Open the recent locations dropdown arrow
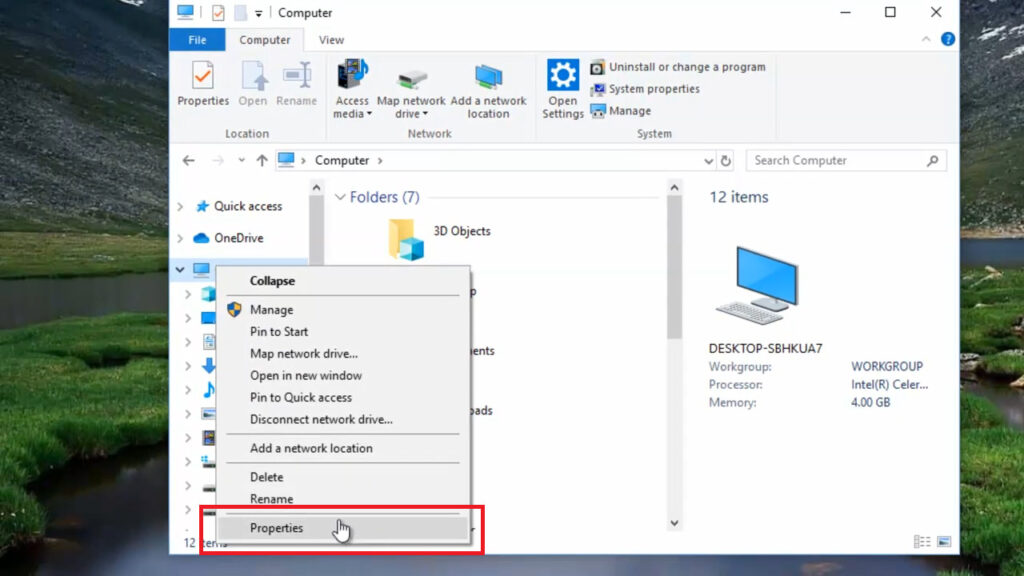Screen dimensions: 1024x576 [x=241, y=160]
